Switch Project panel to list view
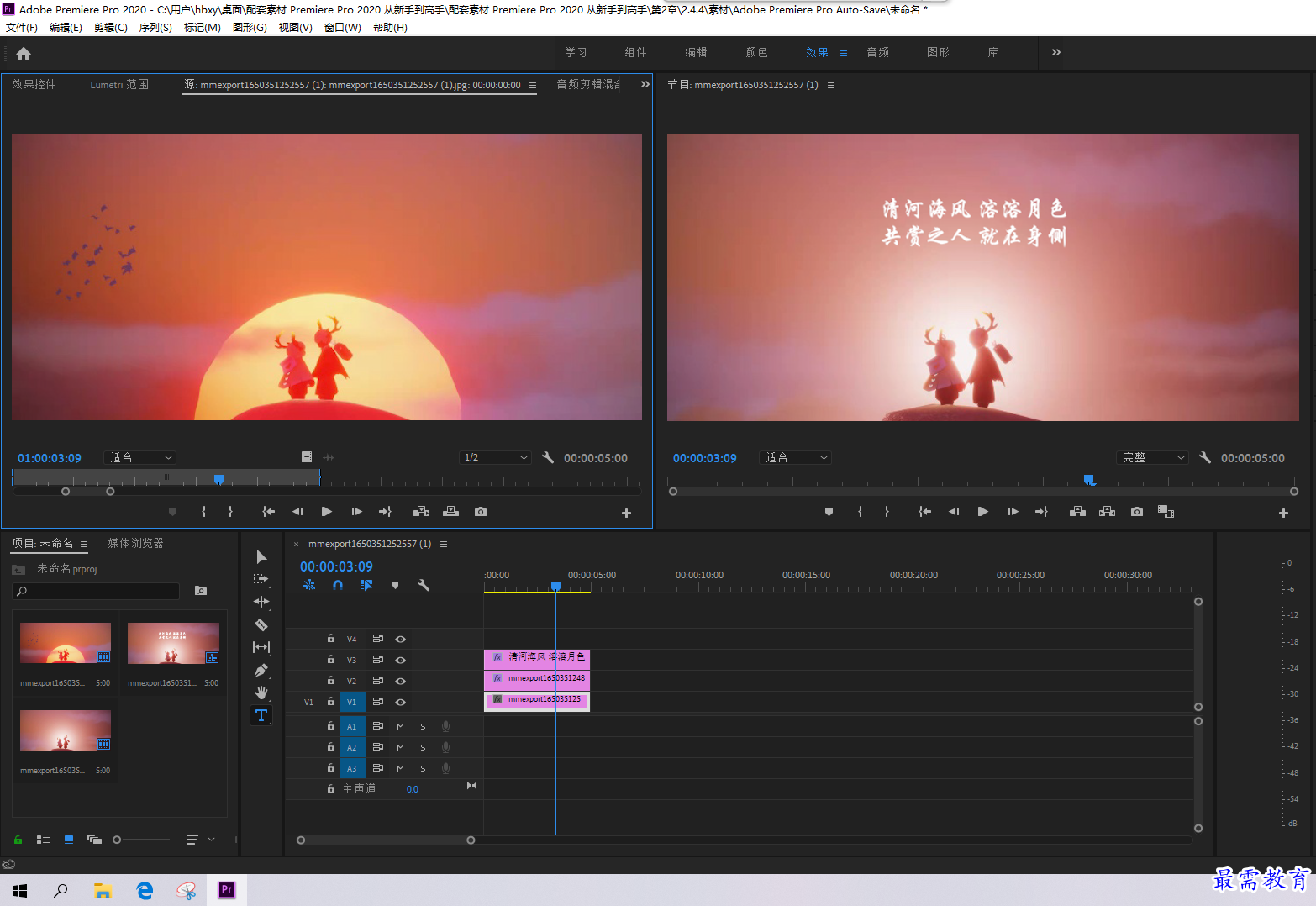Screen dimensions: 1316x906 (44, 840)
